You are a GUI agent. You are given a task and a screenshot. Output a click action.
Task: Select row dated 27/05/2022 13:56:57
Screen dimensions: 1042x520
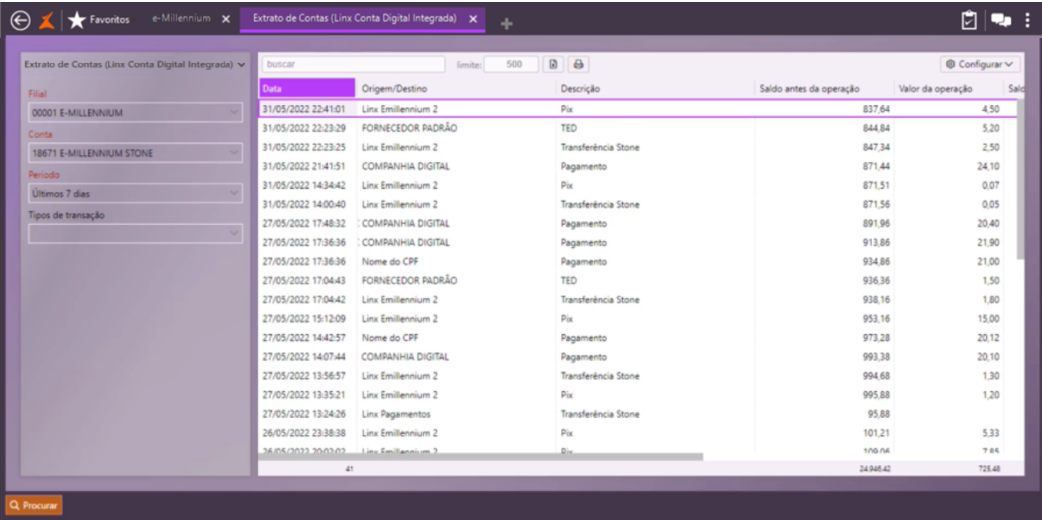click(x=636, y=376)
